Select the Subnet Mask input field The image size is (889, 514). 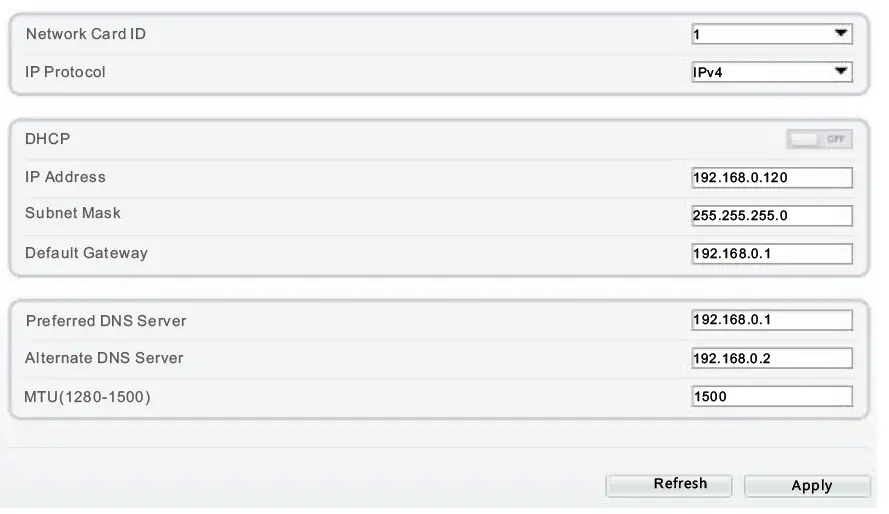point(771,216)
